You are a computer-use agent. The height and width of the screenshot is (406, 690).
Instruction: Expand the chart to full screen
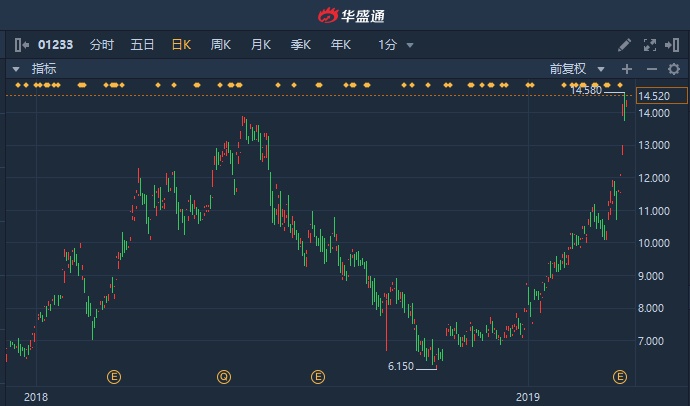[650, 45]
